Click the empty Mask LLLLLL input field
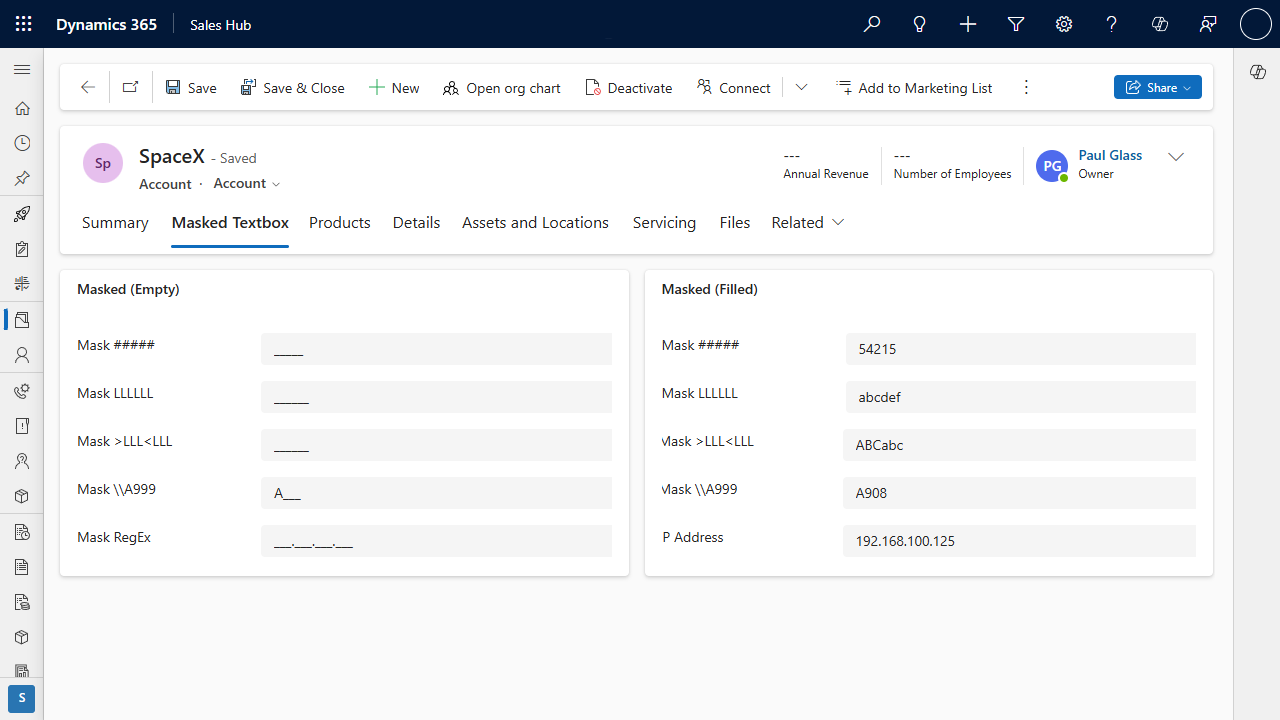The image size is (1280, 720). tap(436, 397)
